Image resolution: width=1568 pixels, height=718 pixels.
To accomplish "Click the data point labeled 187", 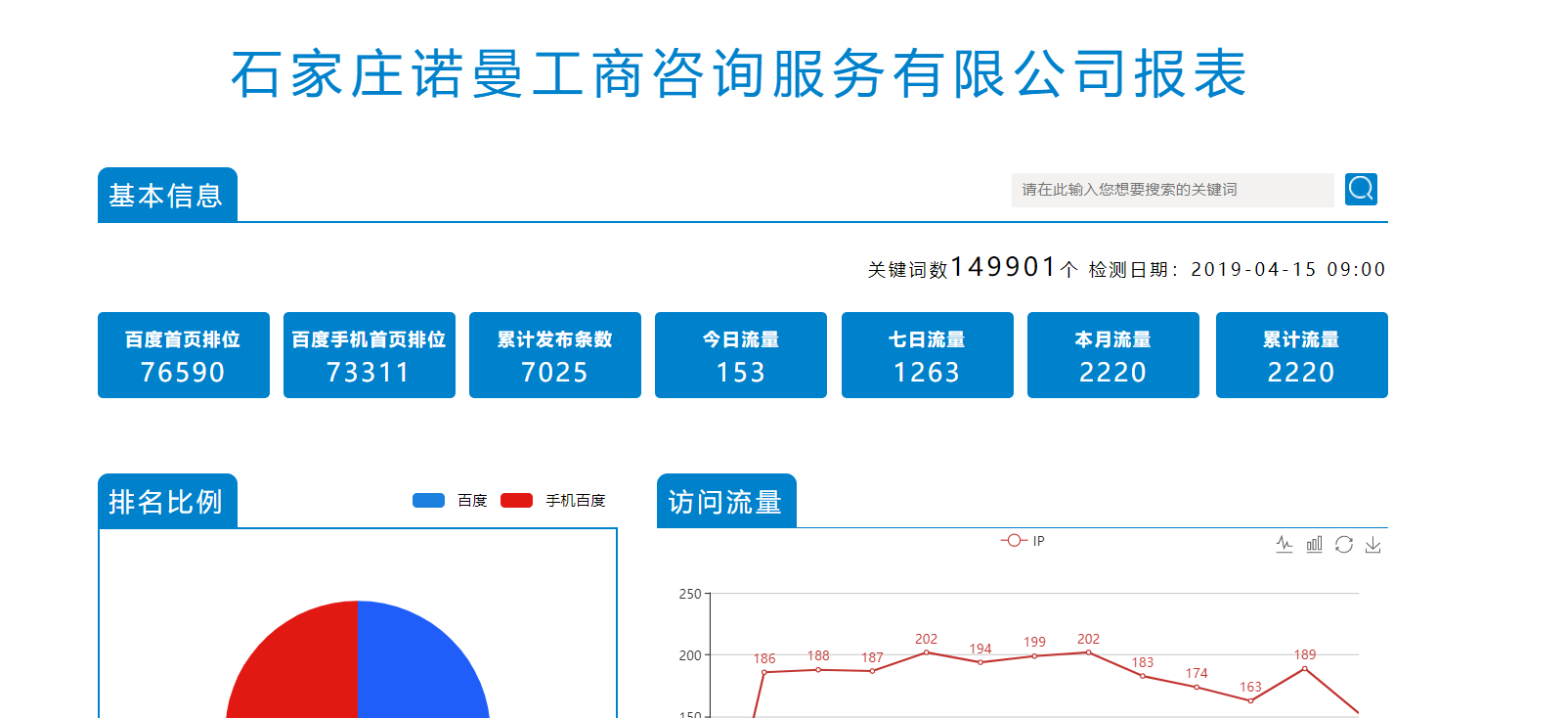I will point(872,671).
